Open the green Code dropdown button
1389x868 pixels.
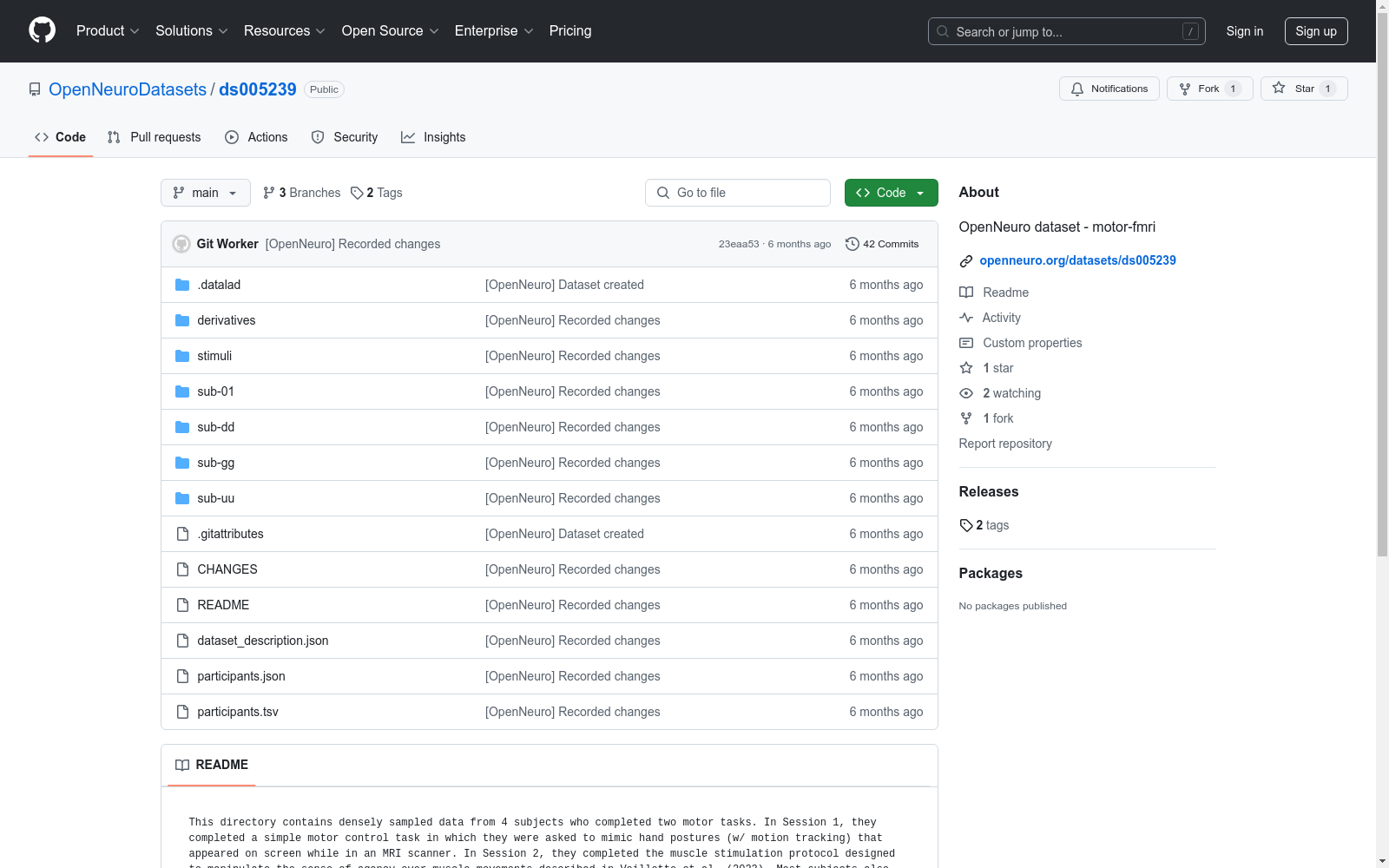(x=891, y=193)
